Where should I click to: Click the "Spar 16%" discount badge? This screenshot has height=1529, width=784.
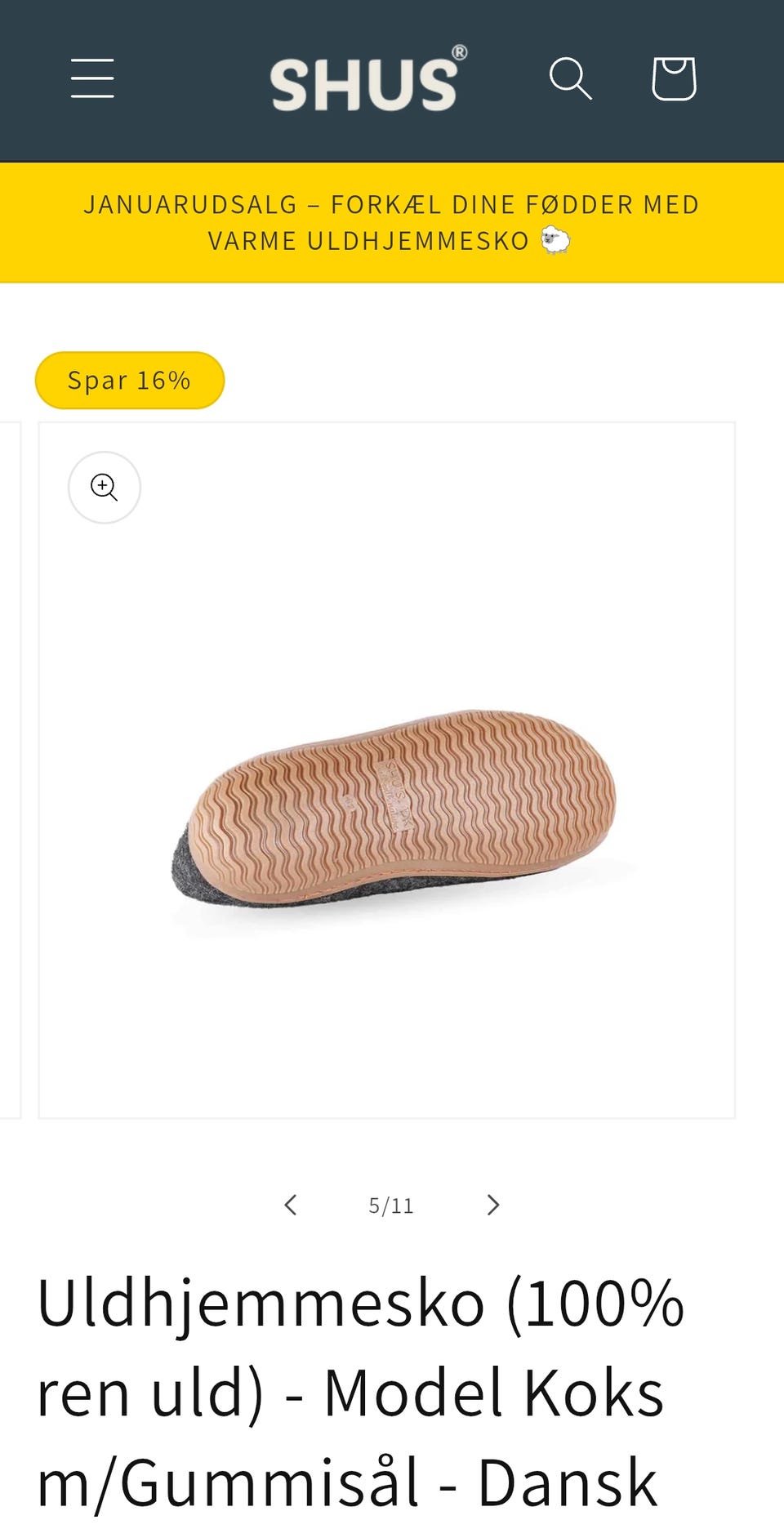click(x=130, y=381)
